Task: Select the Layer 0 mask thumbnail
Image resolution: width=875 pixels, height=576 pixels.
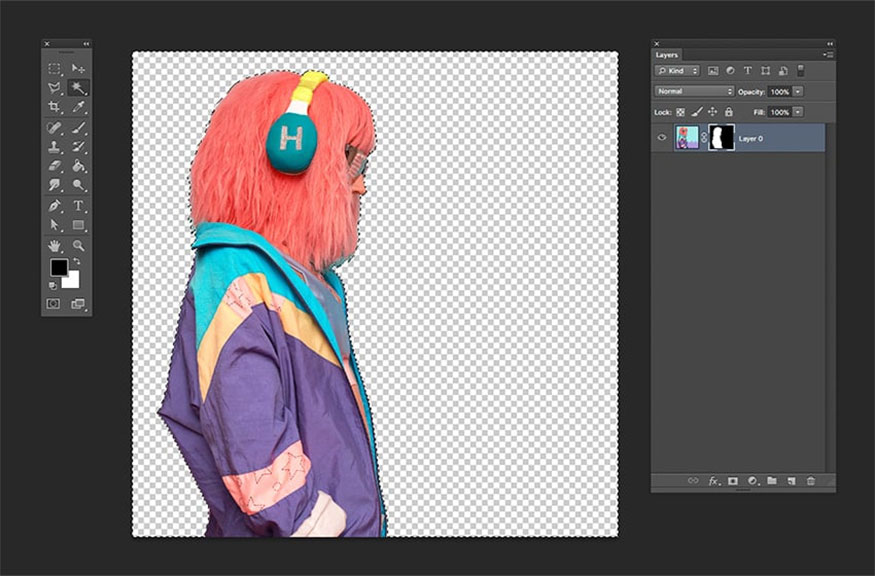Action: [721, 138]
